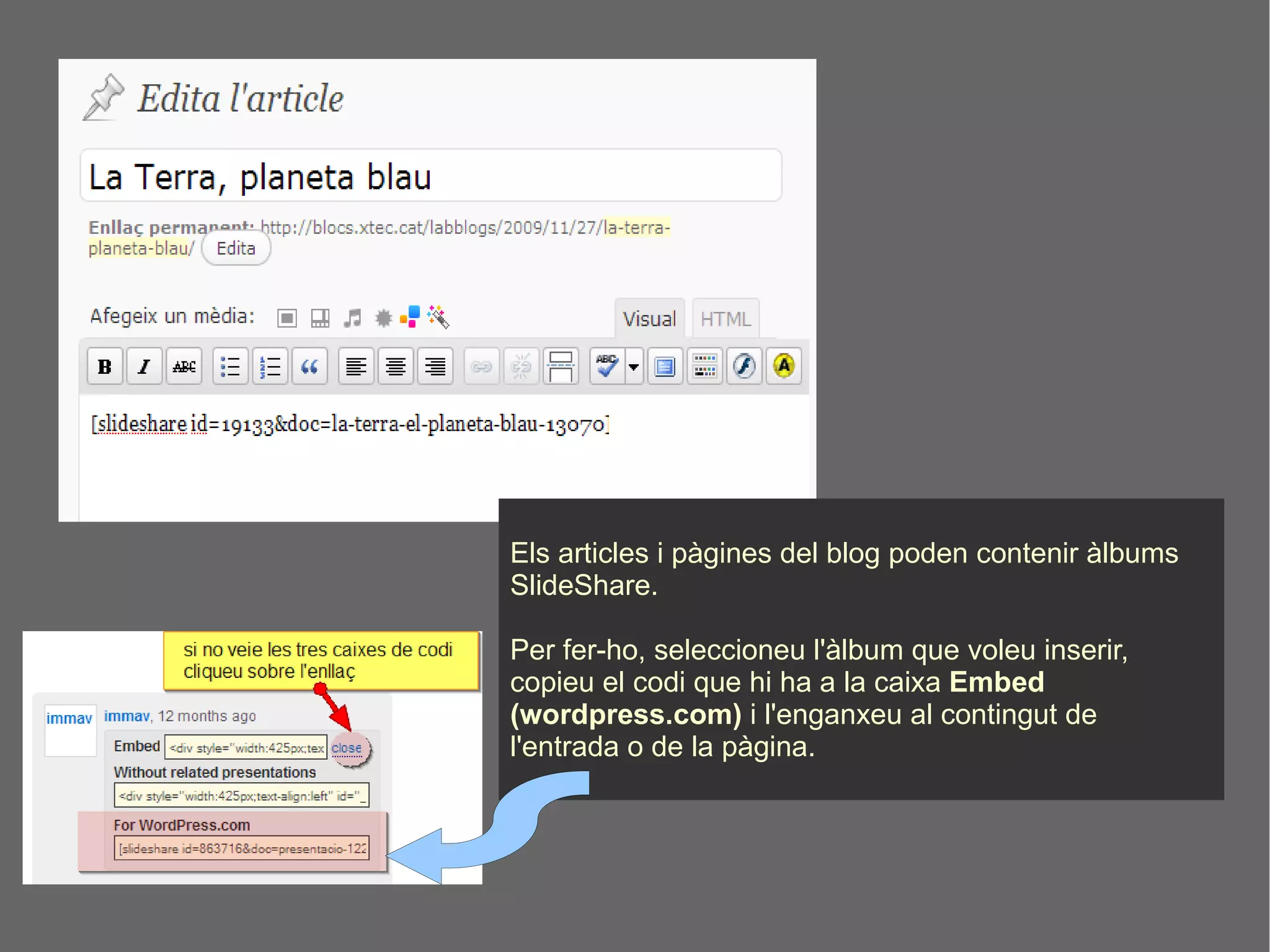The width and height of the screenshot is (1270, 952).
Task: Click the yellow circled A toolbar icon
Action: (784, 367)
